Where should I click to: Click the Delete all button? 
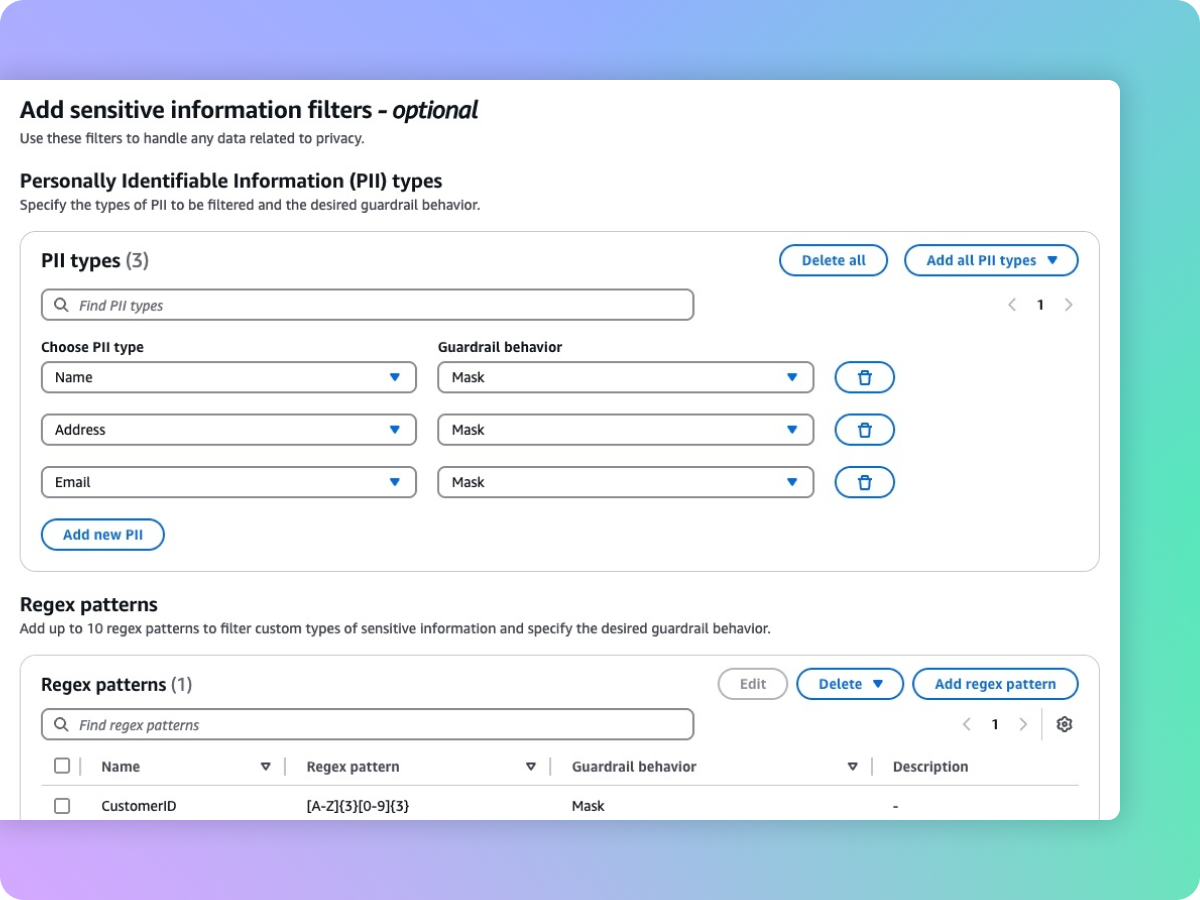tap(833, 260)
